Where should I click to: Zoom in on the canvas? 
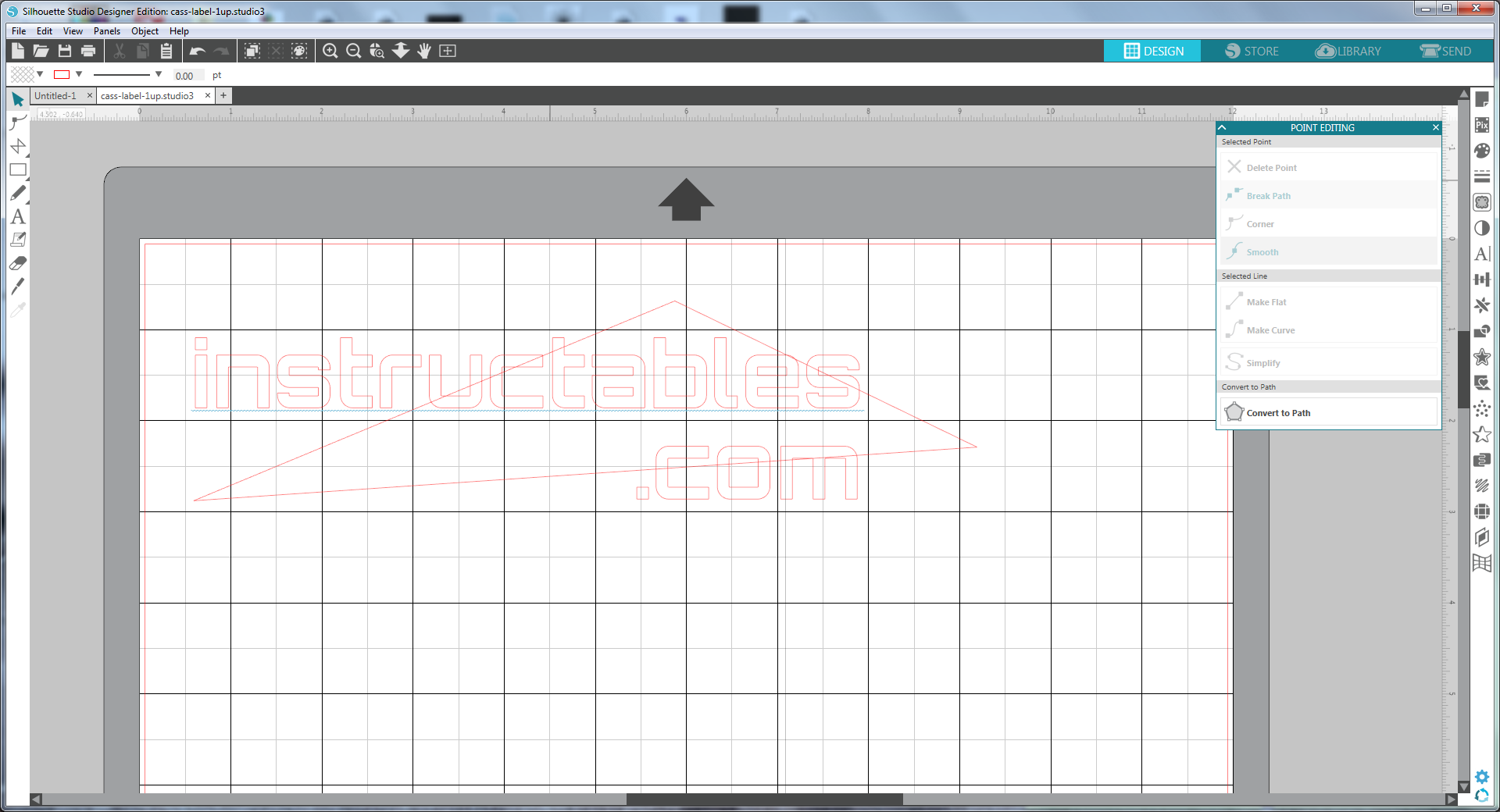click(x=330, y=51)
